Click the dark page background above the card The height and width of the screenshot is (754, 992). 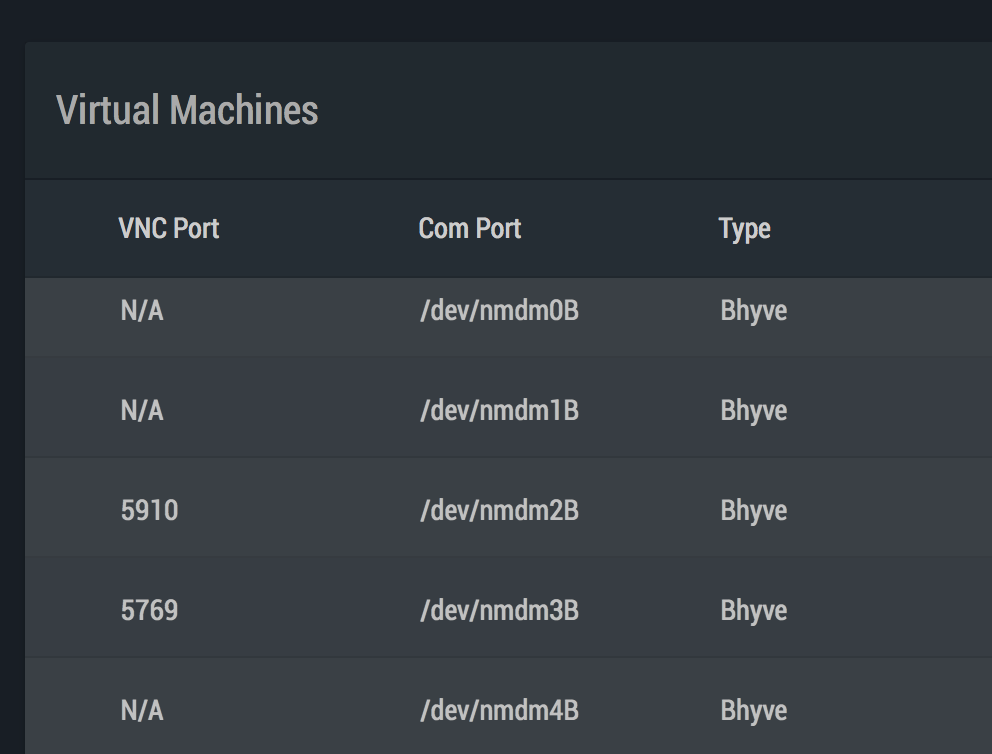click(496, 20)
